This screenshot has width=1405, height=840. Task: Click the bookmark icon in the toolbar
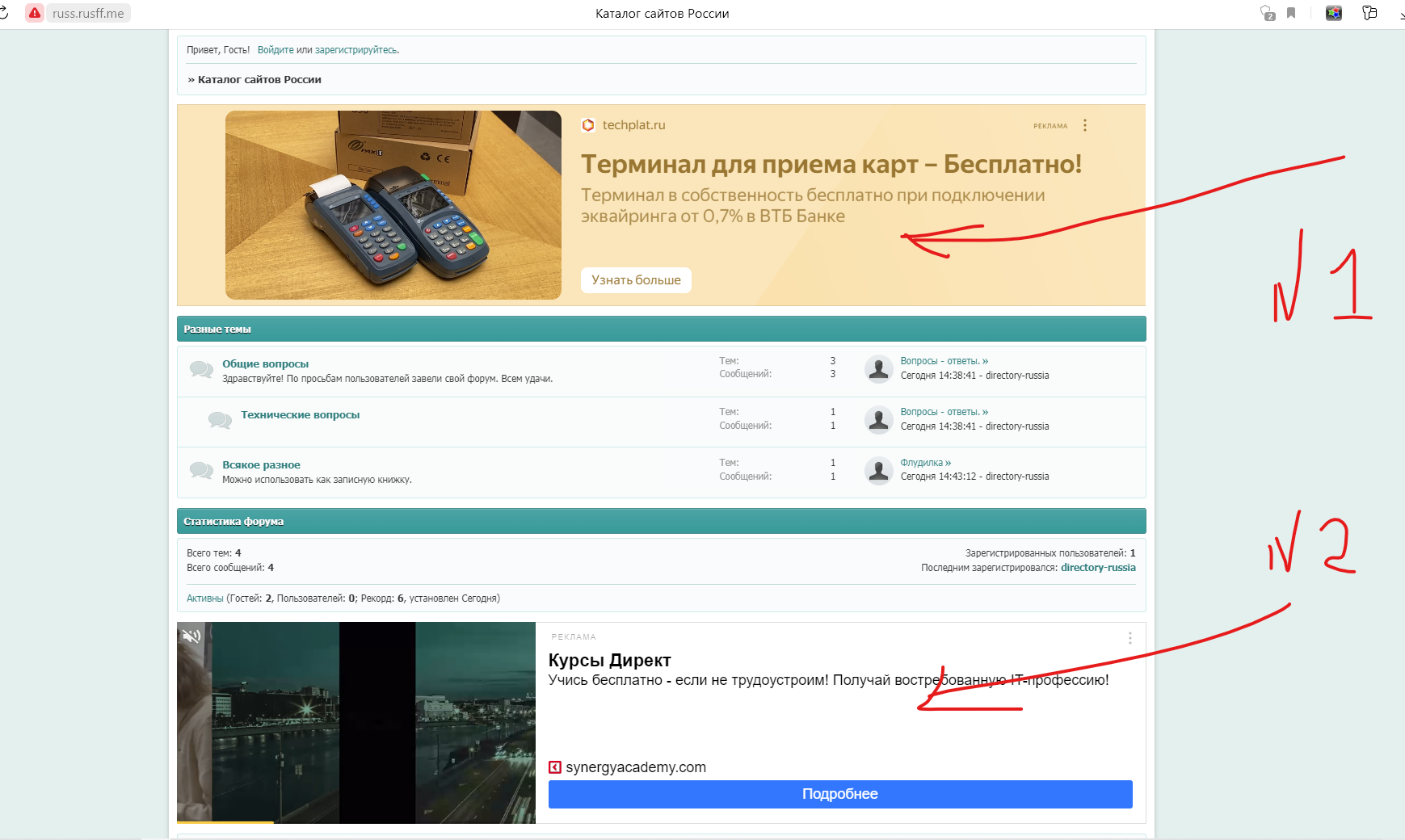(x=1291, y=13)
